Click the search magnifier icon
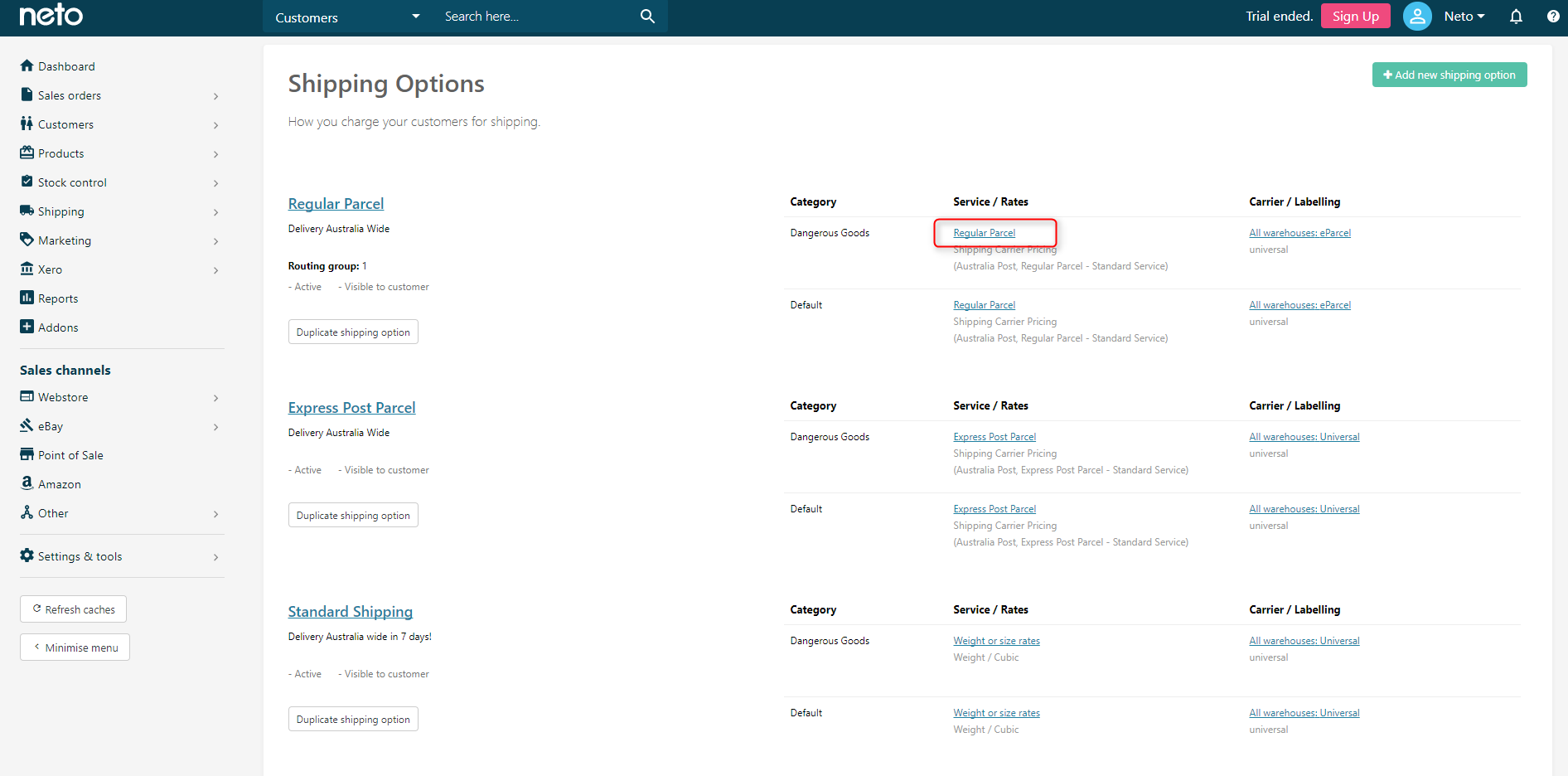Image resolution: width=1568 pixels, height=776 pixels. tap(647, 16)
